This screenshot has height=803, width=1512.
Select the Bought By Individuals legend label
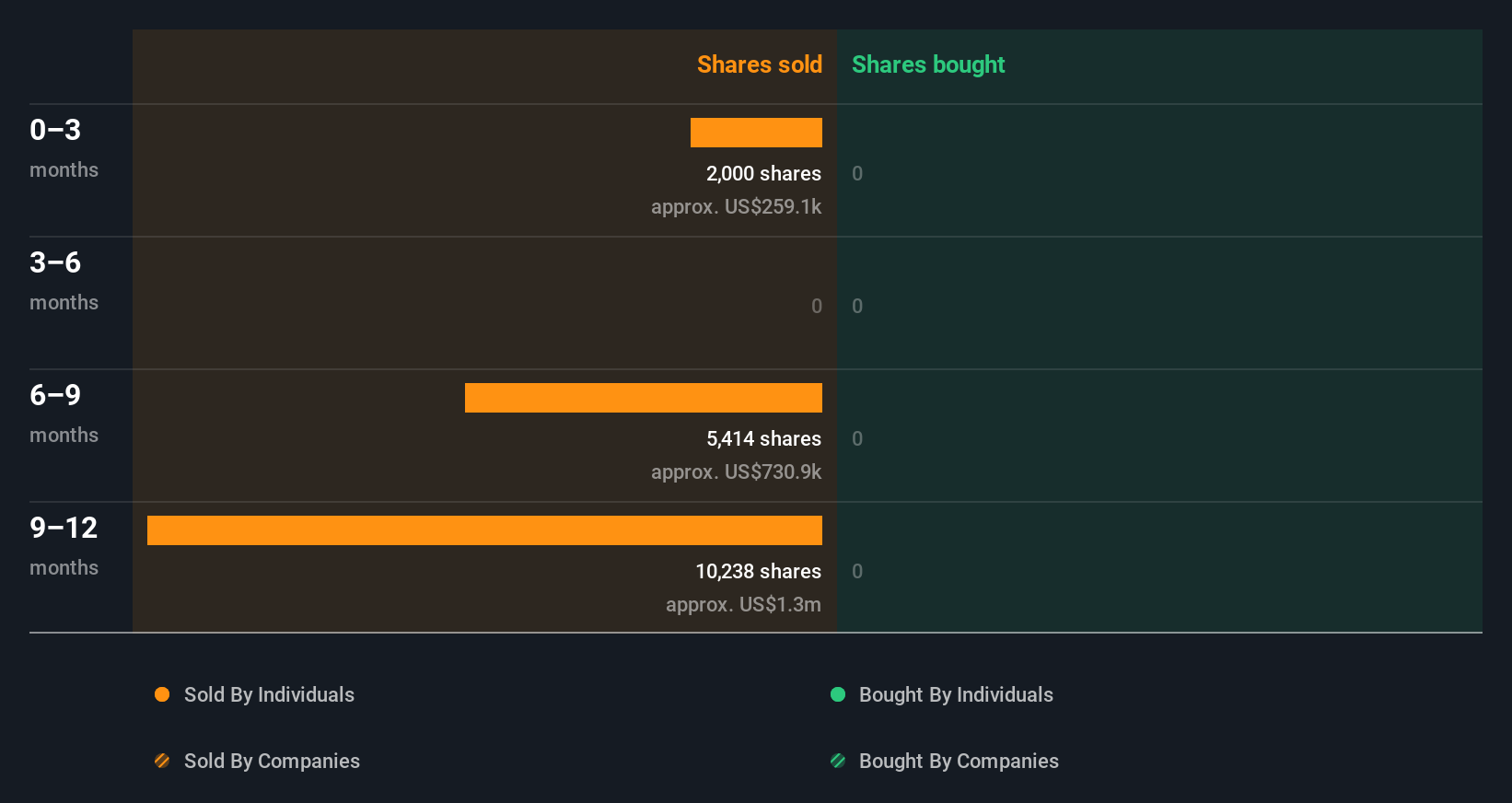coord(956,695)
